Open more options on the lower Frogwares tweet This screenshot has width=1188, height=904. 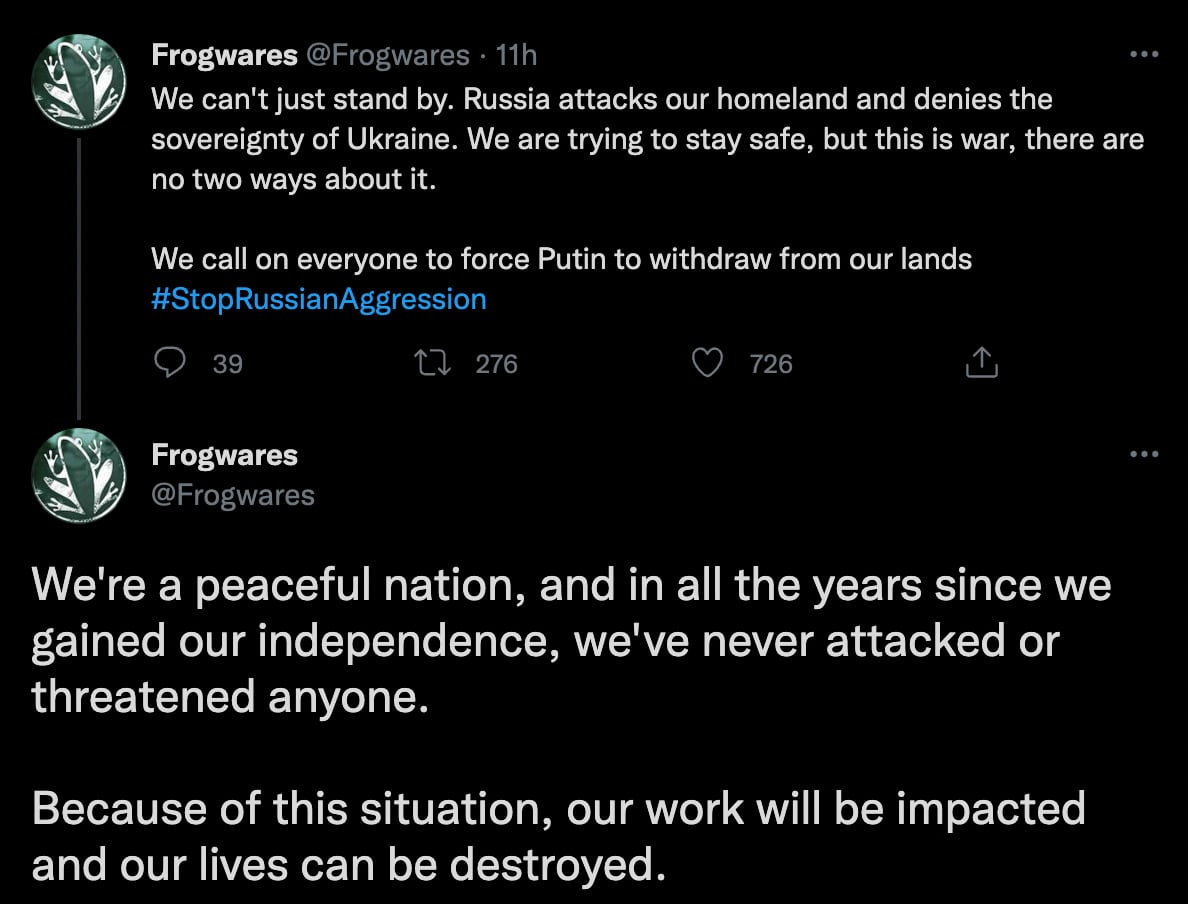[1143, 455]
